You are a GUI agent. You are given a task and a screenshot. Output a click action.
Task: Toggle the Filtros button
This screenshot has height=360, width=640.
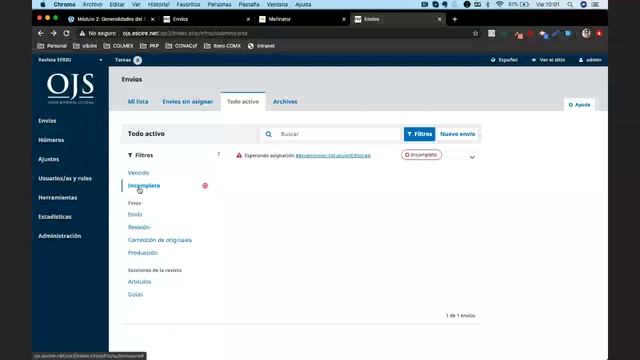pos(419,134)
